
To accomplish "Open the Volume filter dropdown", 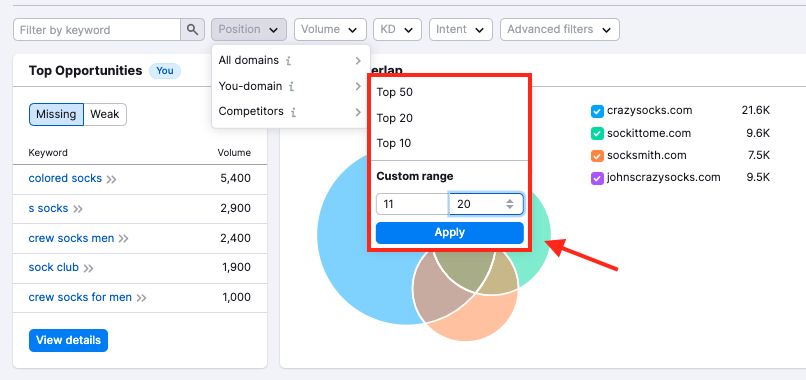I will (330, 30).
